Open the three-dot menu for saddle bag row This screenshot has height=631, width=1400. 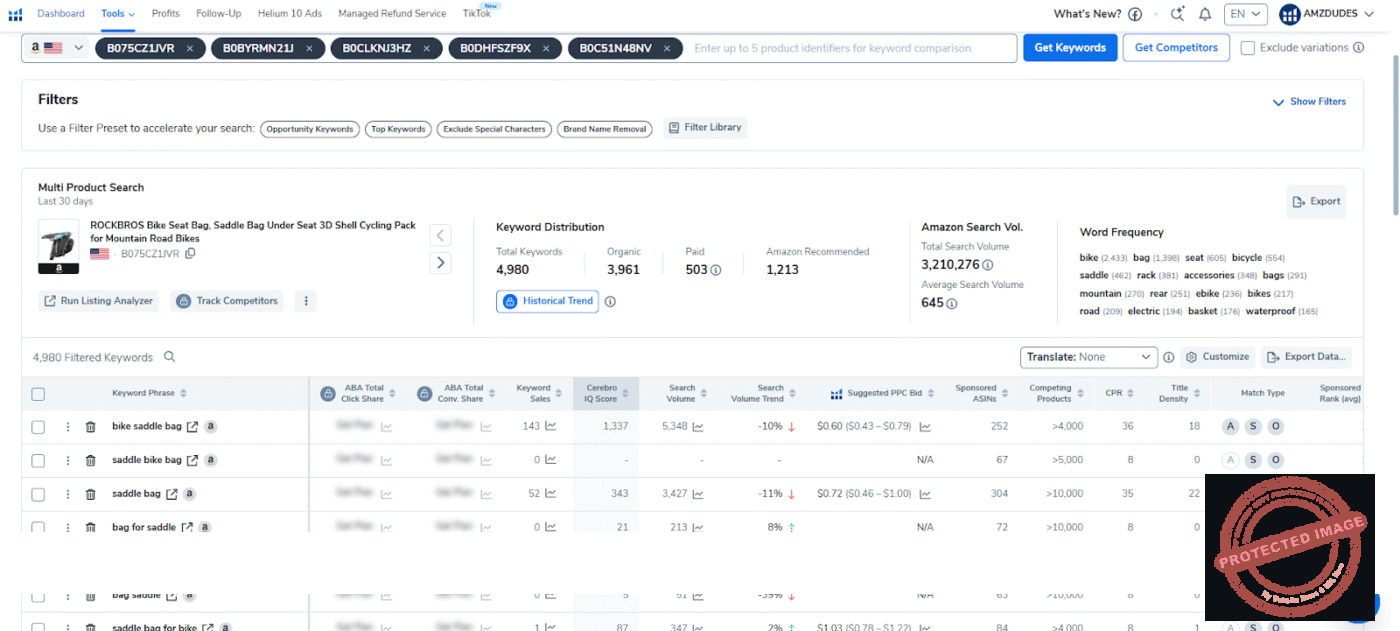click(x=68, y=494)
